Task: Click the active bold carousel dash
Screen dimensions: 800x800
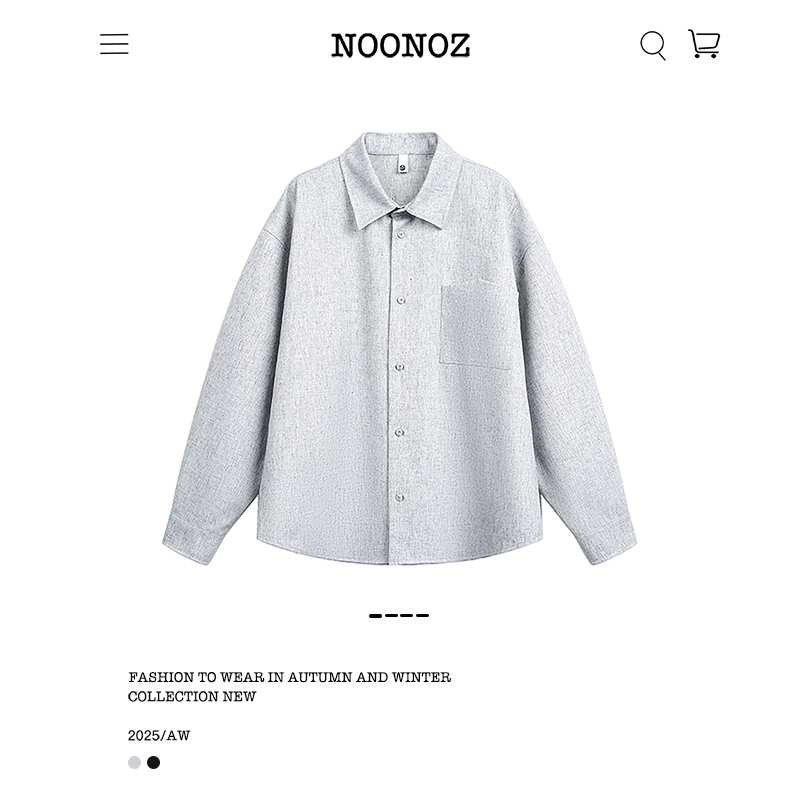Action: click(x=376, y=616)
